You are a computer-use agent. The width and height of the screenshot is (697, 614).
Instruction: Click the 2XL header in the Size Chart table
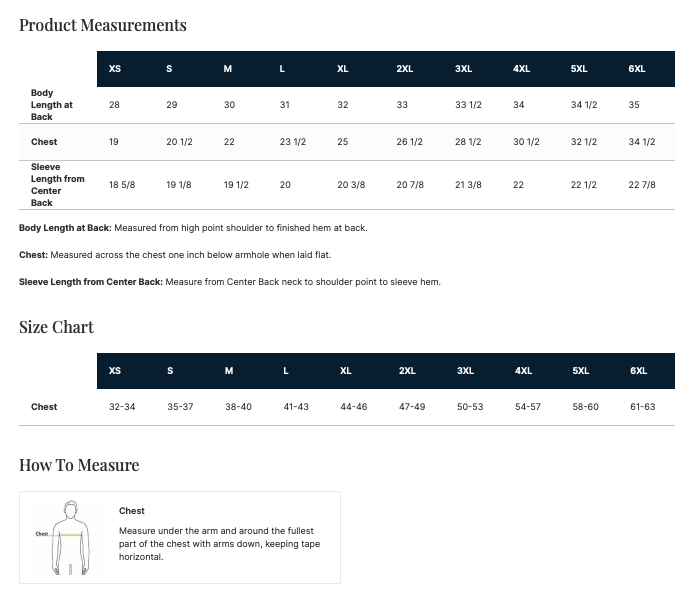click(x=407, y=371)
